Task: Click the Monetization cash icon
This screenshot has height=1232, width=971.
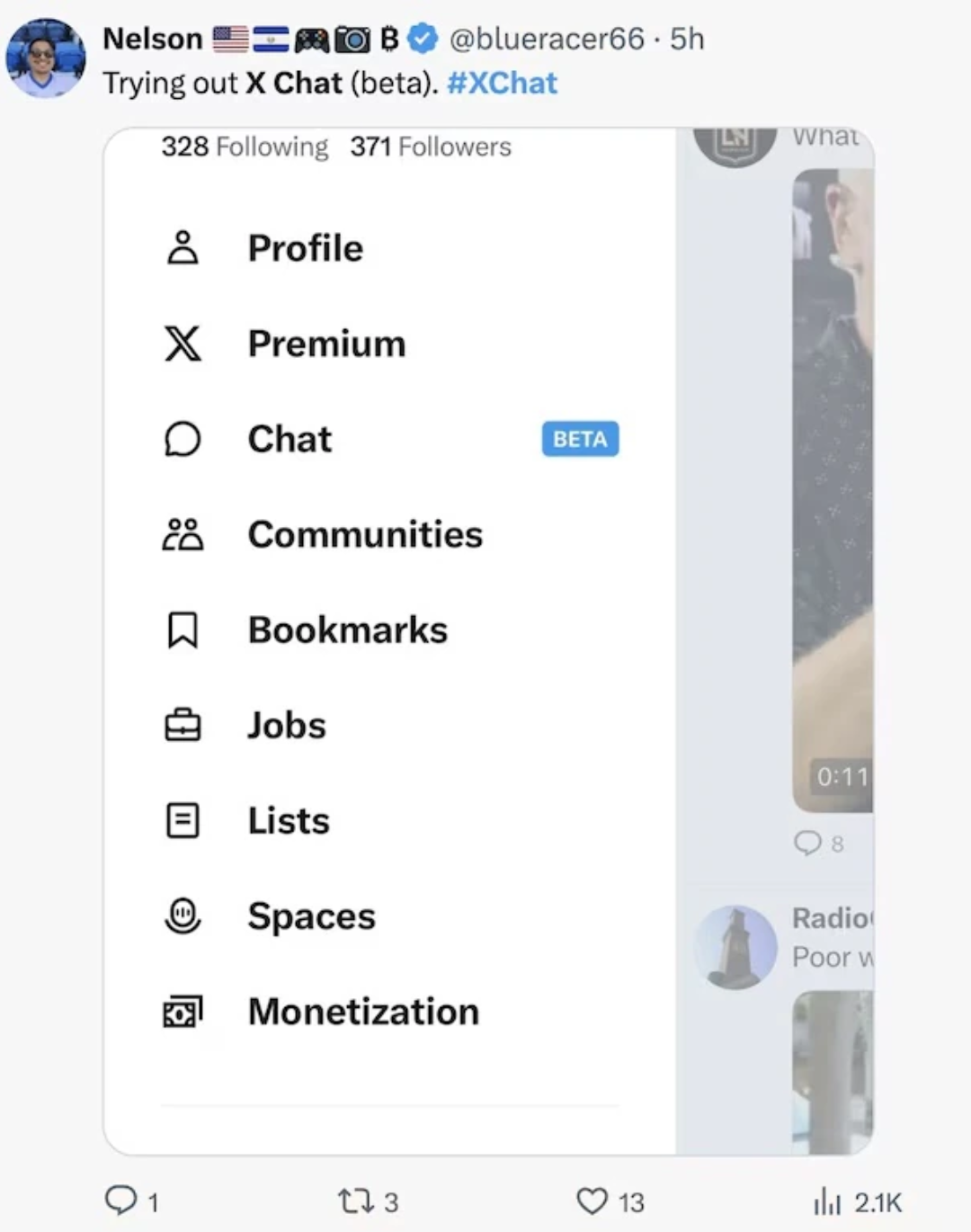Action: pos(183,1012)
